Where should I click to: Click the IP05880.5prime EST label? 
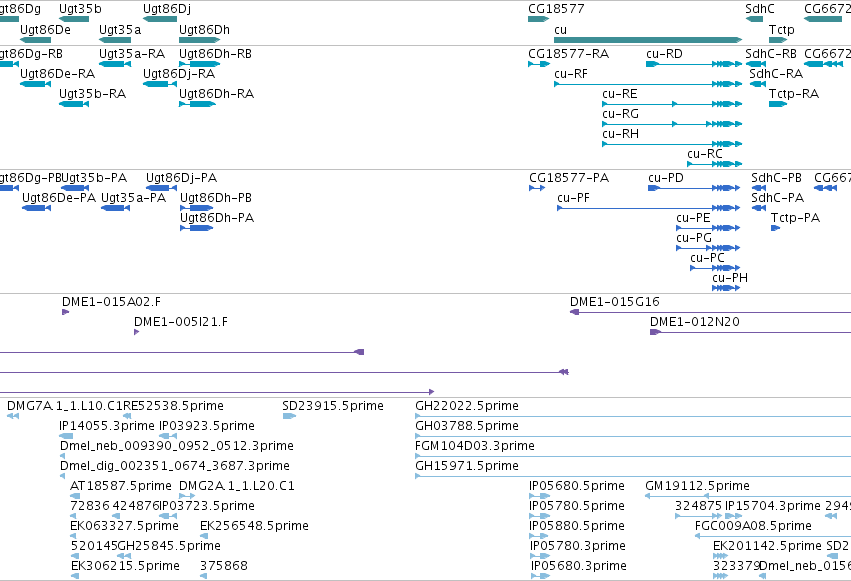pos(577,526)
